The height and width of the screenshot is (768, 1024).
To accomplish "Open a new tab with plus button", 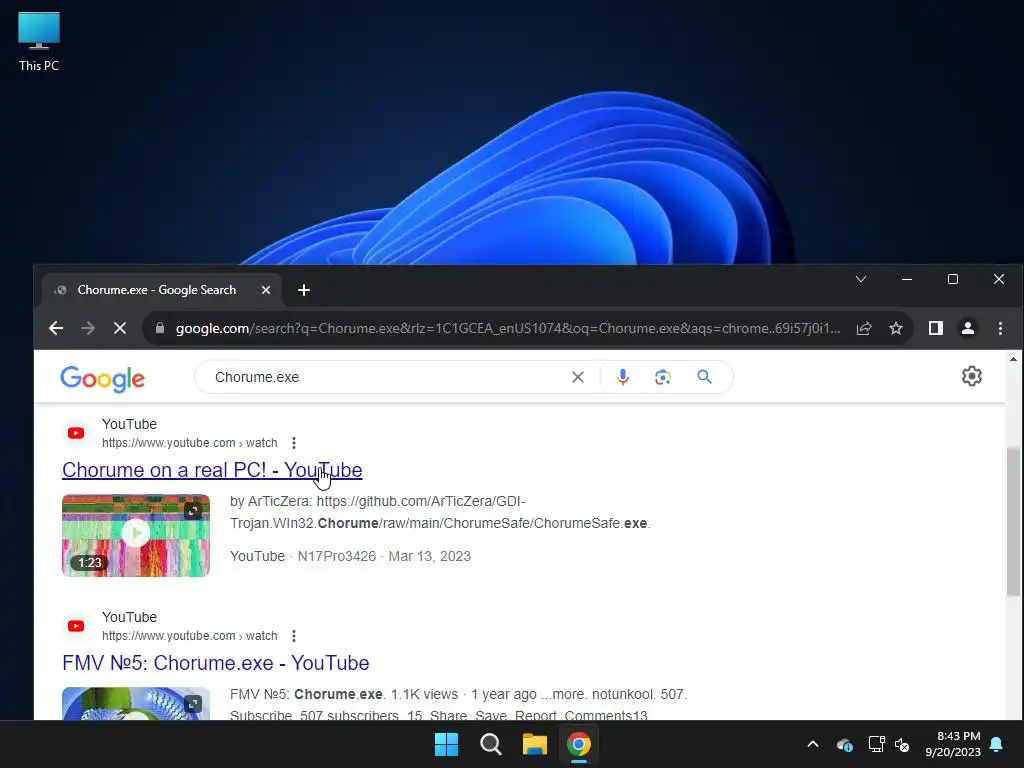I will pos(304,290).
